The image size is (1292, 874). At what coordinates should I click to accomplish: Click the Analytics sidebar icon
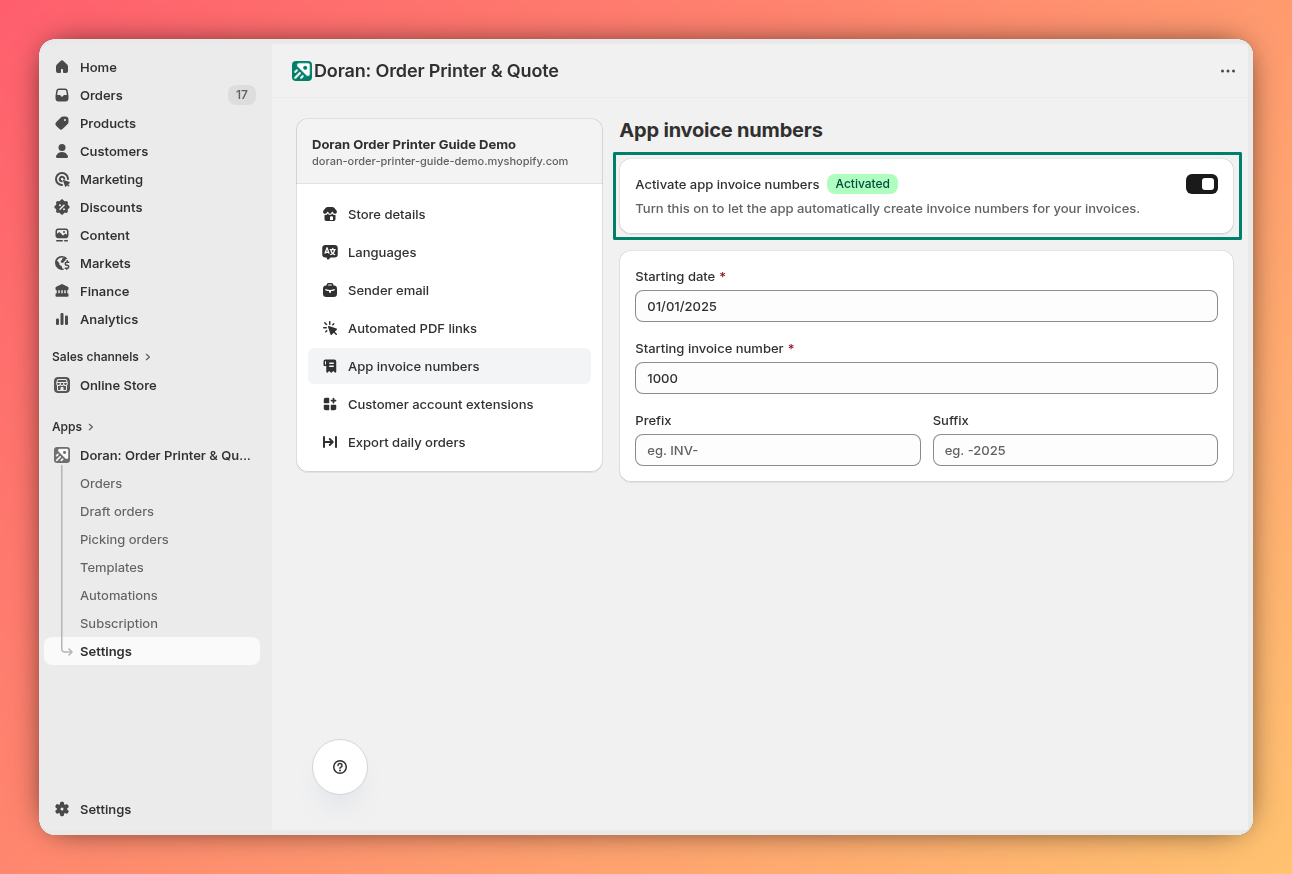[x=64, y=319]
